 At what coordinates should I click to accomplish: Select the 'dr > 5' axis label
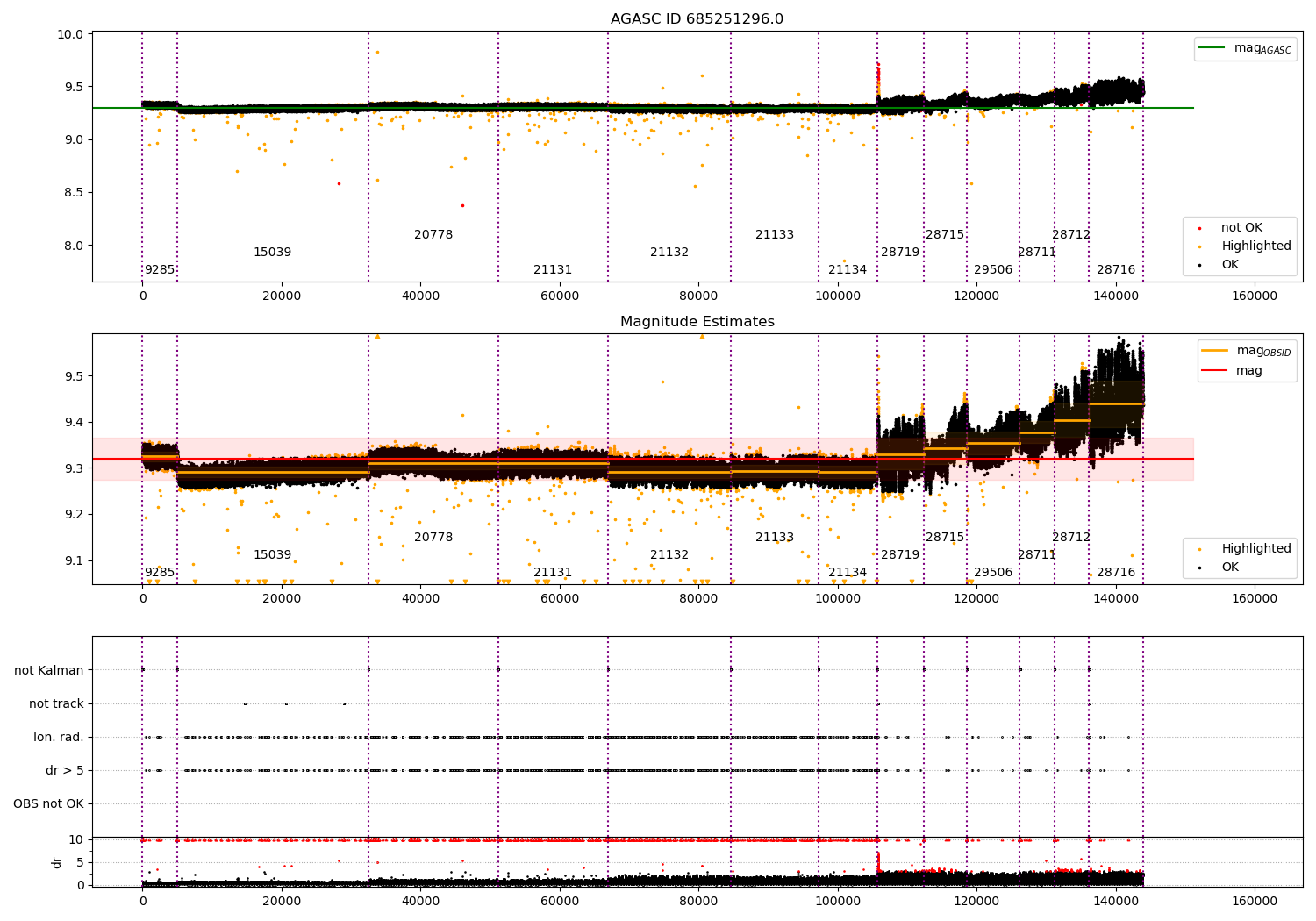65,771
